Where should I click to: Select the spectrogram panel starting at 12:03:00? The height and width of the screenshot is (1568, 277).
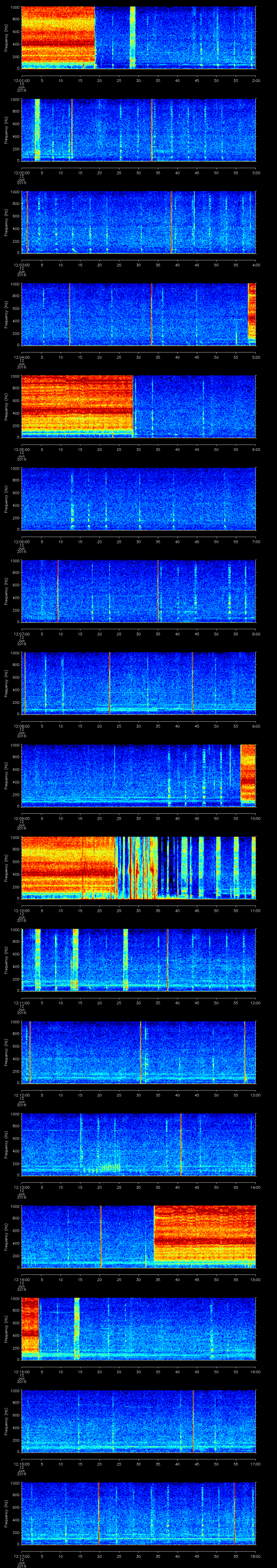[x=138, y=222]
